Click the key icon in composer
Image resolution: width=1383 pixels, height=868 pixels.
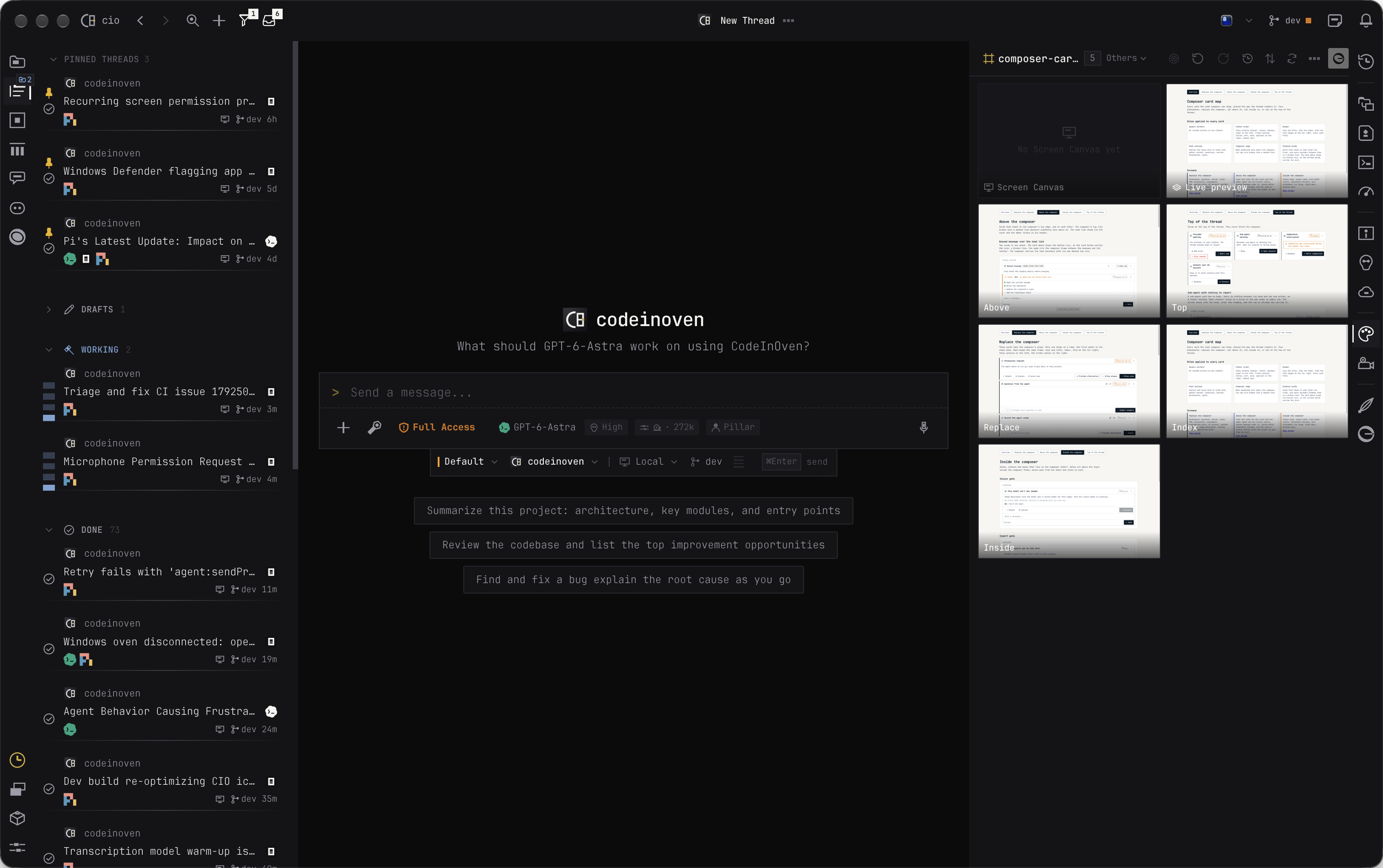374,427
